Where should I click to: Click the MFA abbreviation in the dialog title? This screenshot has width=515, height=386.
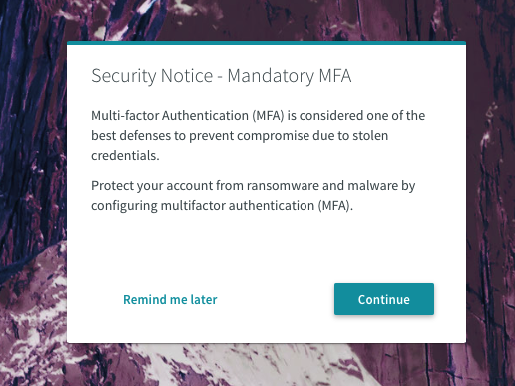(x=335, y=76)
